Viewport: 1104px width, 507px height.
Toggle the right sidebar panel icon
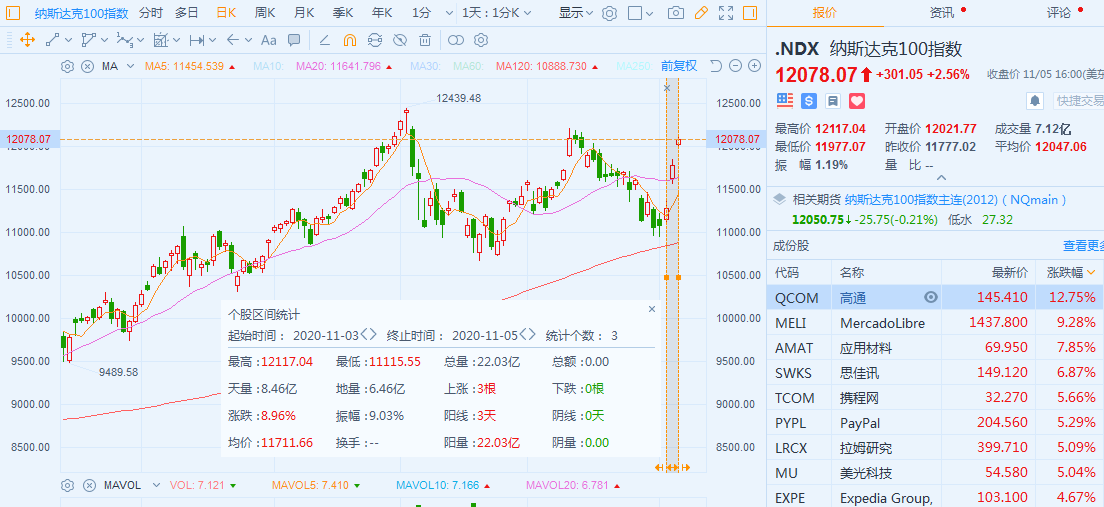click(751, 13)
